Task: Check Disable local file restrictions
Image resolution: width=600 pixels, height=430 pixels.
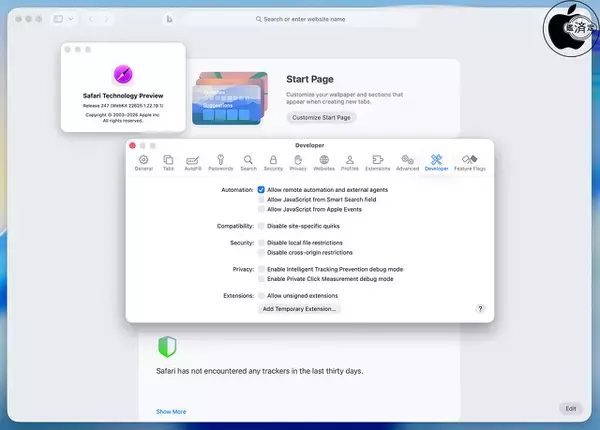Action: point(261,243)
